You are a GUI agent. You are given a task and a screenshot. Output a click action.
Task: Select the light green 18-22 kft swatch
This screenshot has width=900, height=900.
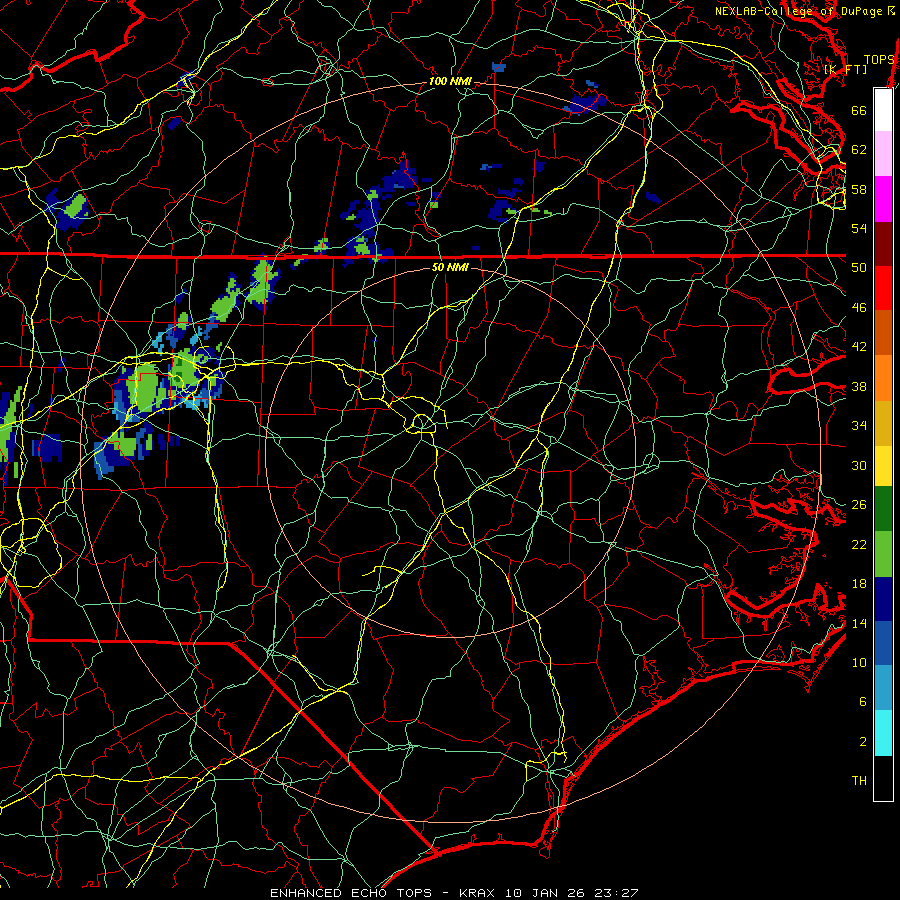click(883, 554)
